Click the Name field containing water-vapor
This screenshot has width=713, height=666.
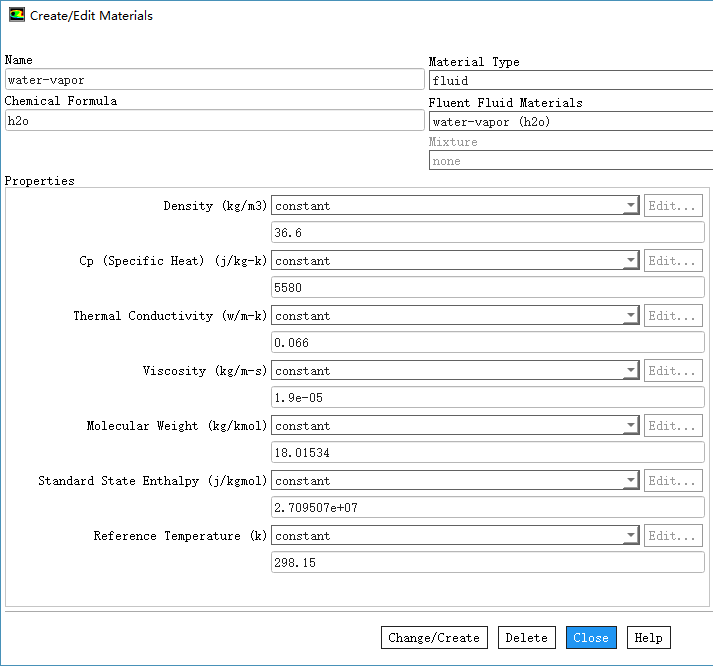point(214,80)
